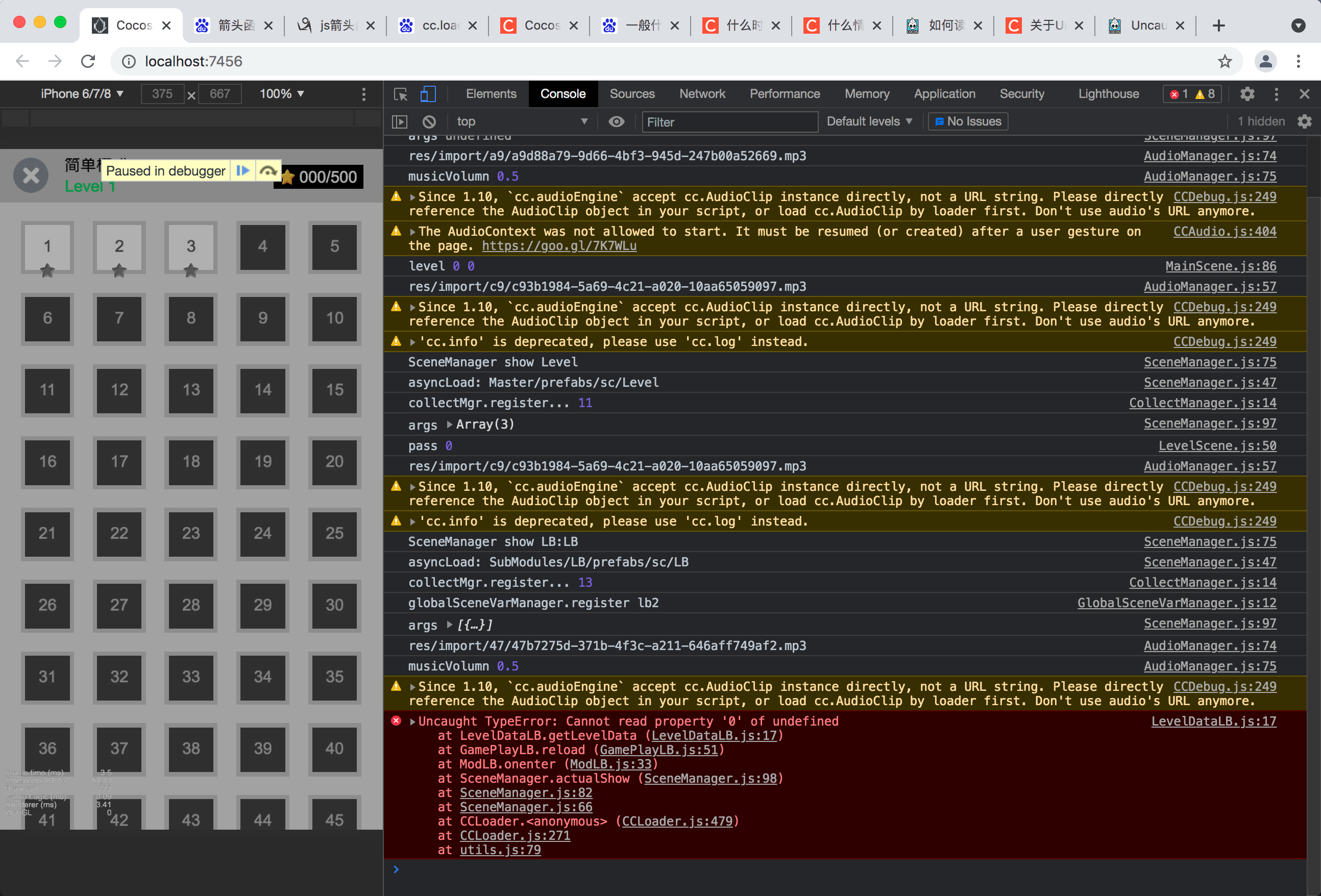
Task: Reload the localhost page
Action: pos(88,61)
